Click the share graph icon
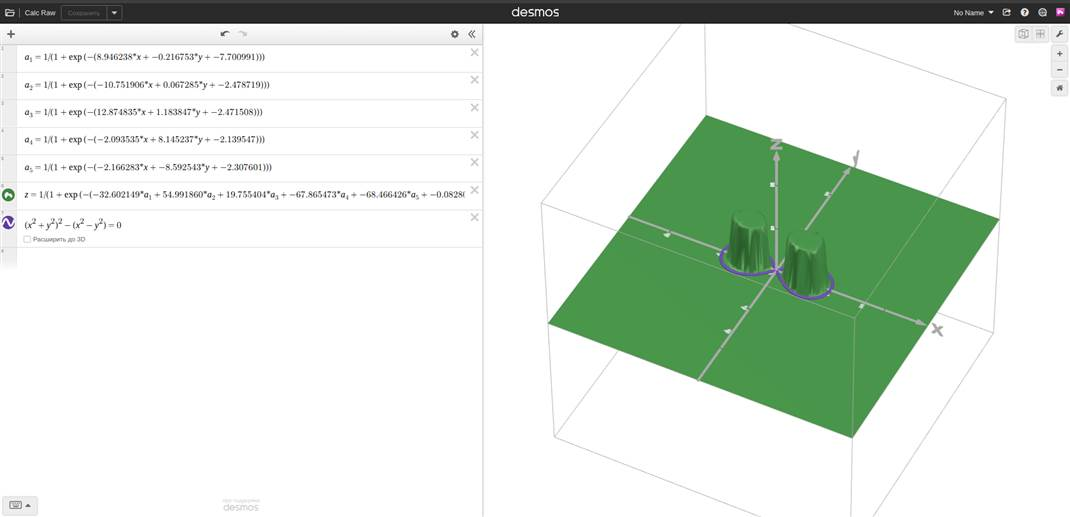Viewport: 1070px width, 517px height. pos(1006,12)
